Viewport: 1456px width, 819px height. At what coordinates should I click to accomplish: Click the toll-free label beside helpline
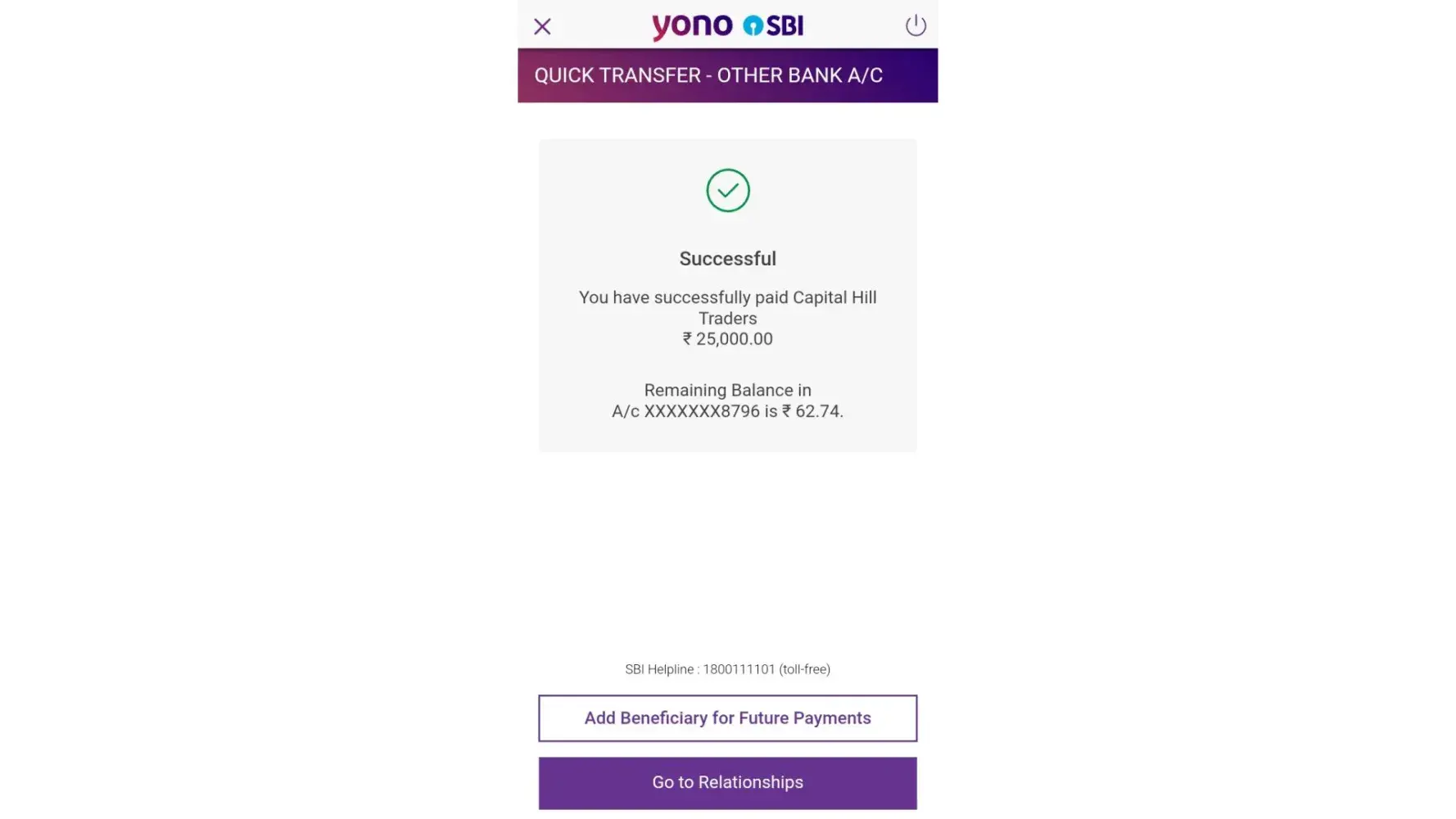coord(804,670)
